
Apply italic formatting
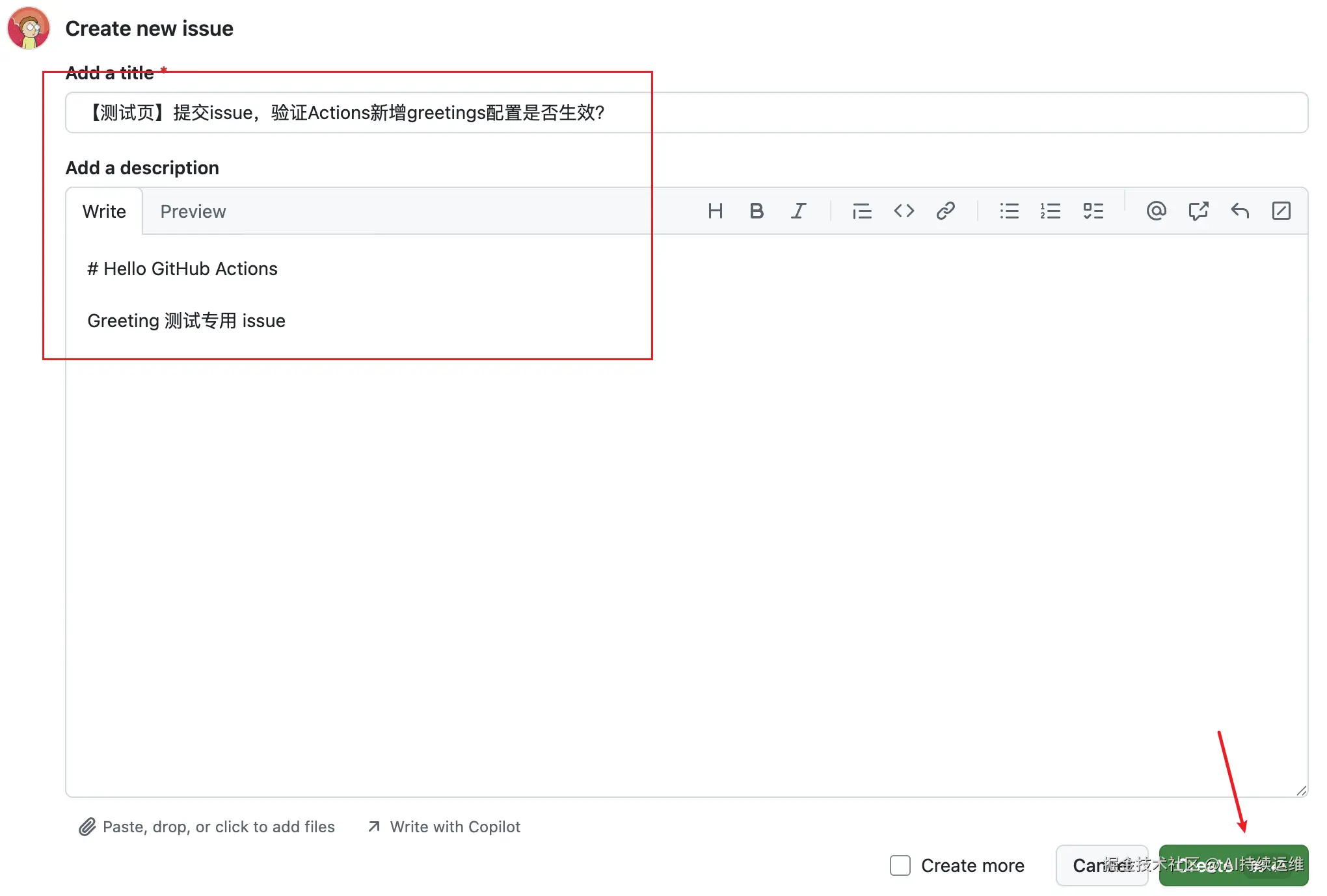pyautogui.click(x=799, y=211)
